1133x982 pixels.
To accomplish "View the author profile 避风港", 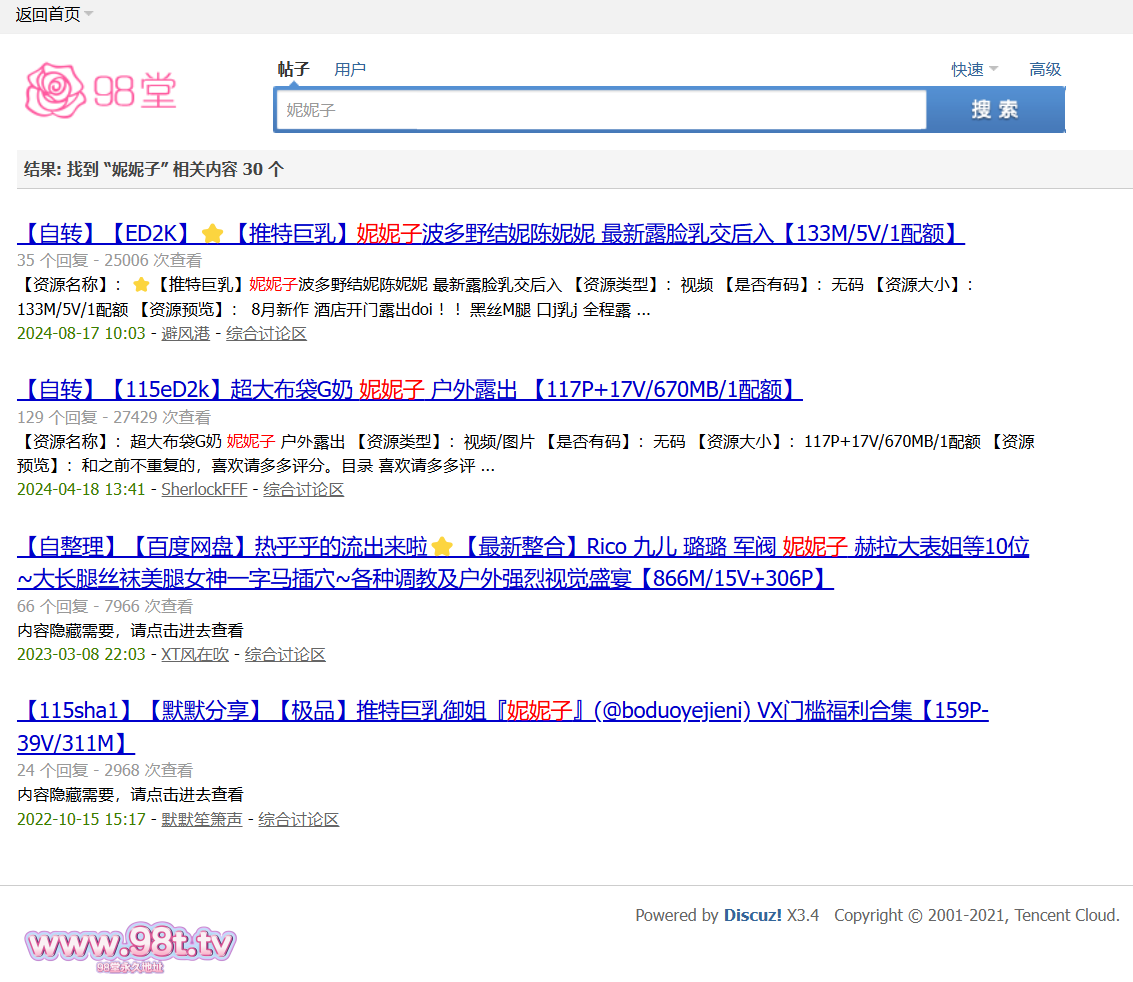I will pos(185,333).
